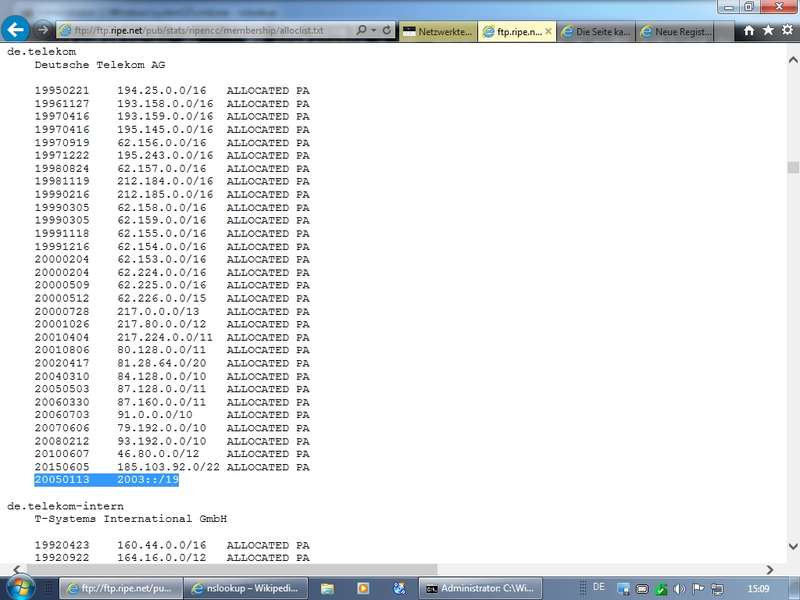Switch to the Die Seite ka... tab
Viewport: 800px width, 600px height.
coord(595,32)
